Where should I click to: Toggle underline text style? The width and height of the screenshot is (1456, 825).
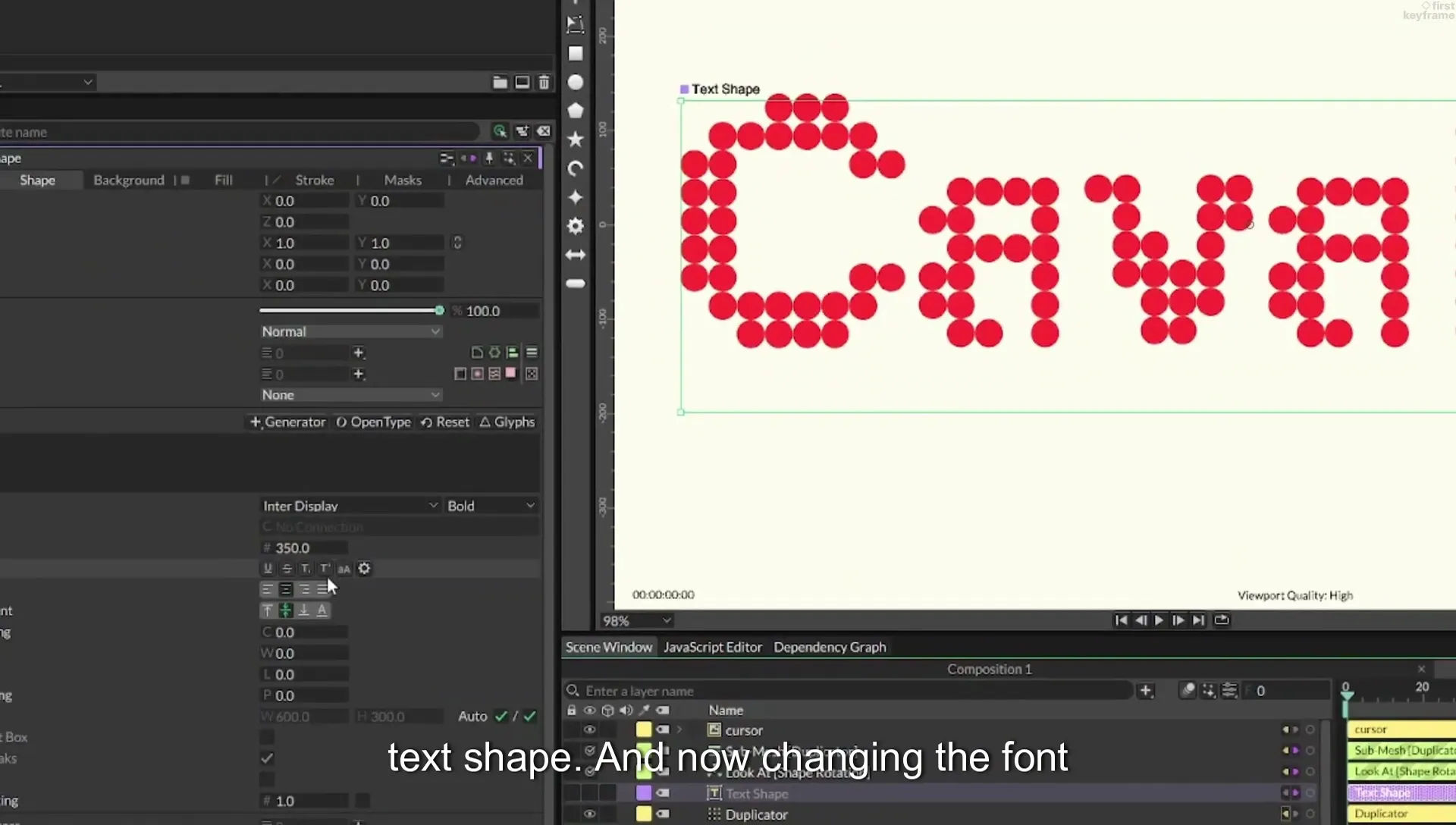(x=268, y=568)
